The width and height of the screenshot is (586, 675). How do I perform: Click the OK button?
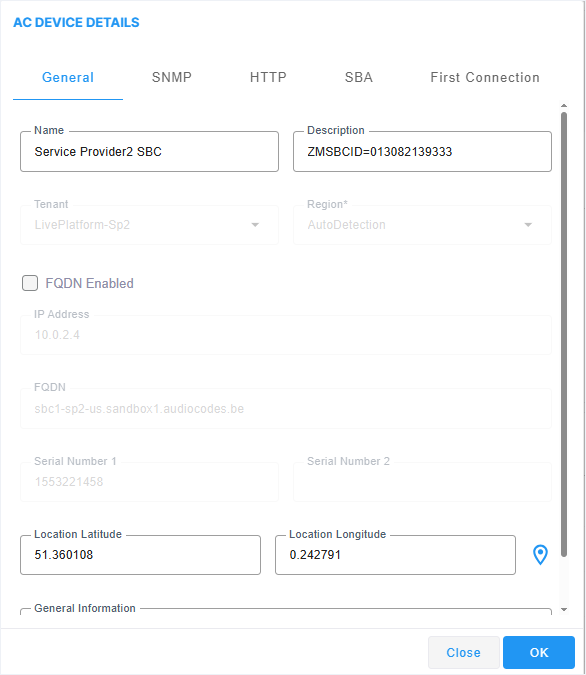(x=539, y=652)
